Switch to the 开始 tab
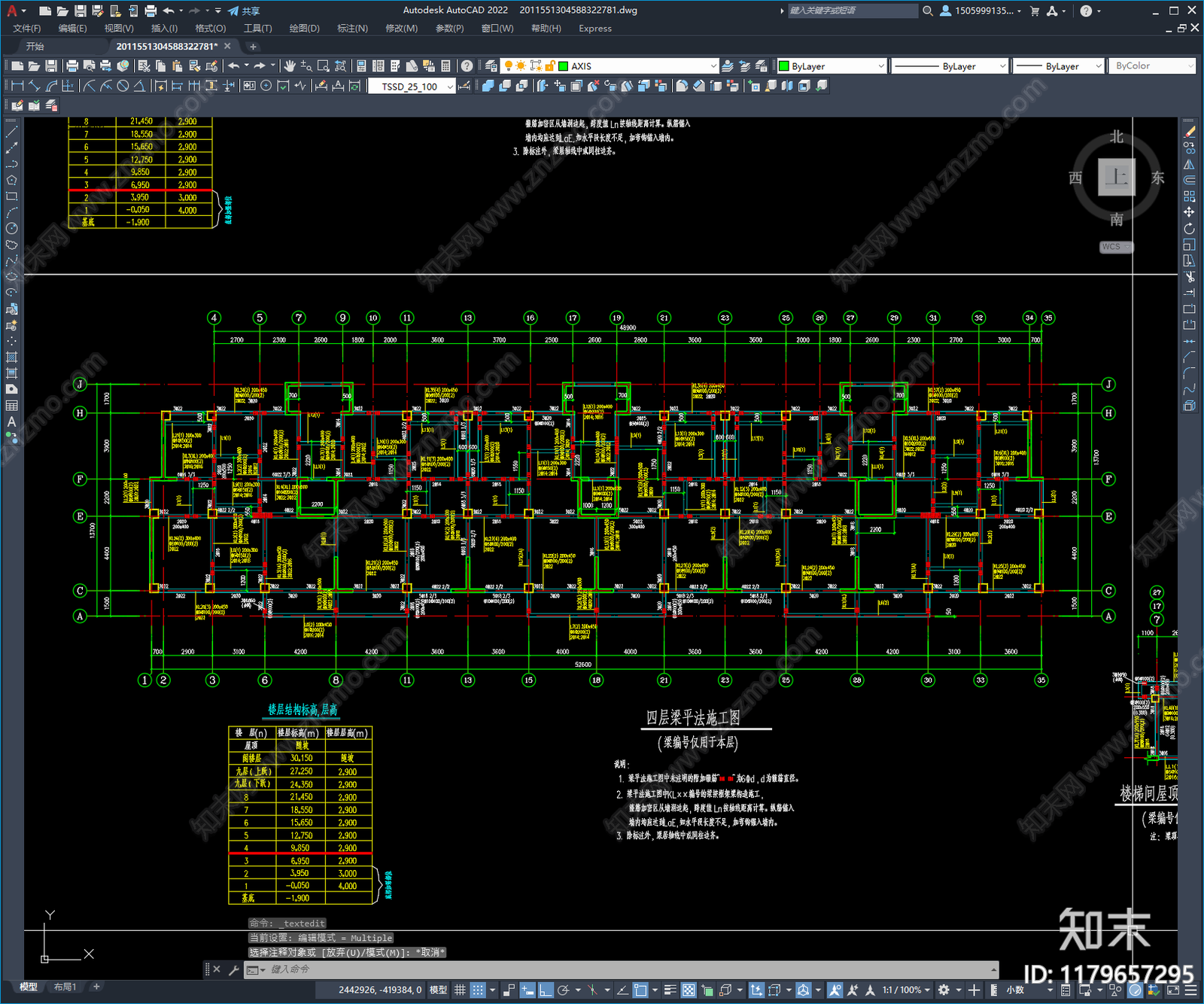Image resolution: width=1204 pixels, height=1004 pixels. (x=35, y=46)
